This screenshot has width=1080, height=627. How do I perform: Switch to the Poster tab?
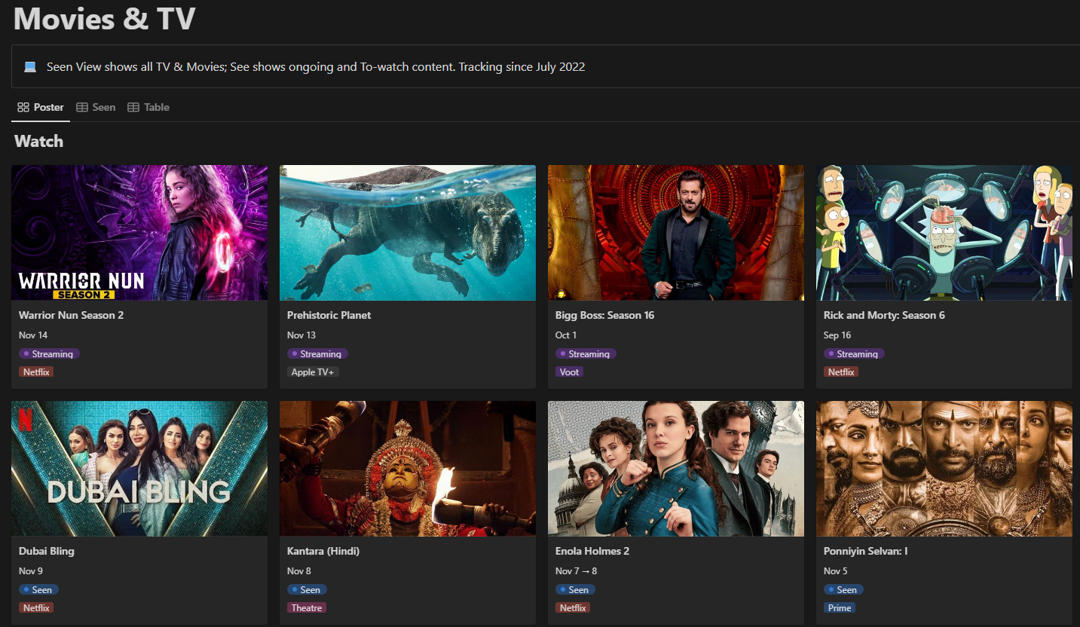41,107
